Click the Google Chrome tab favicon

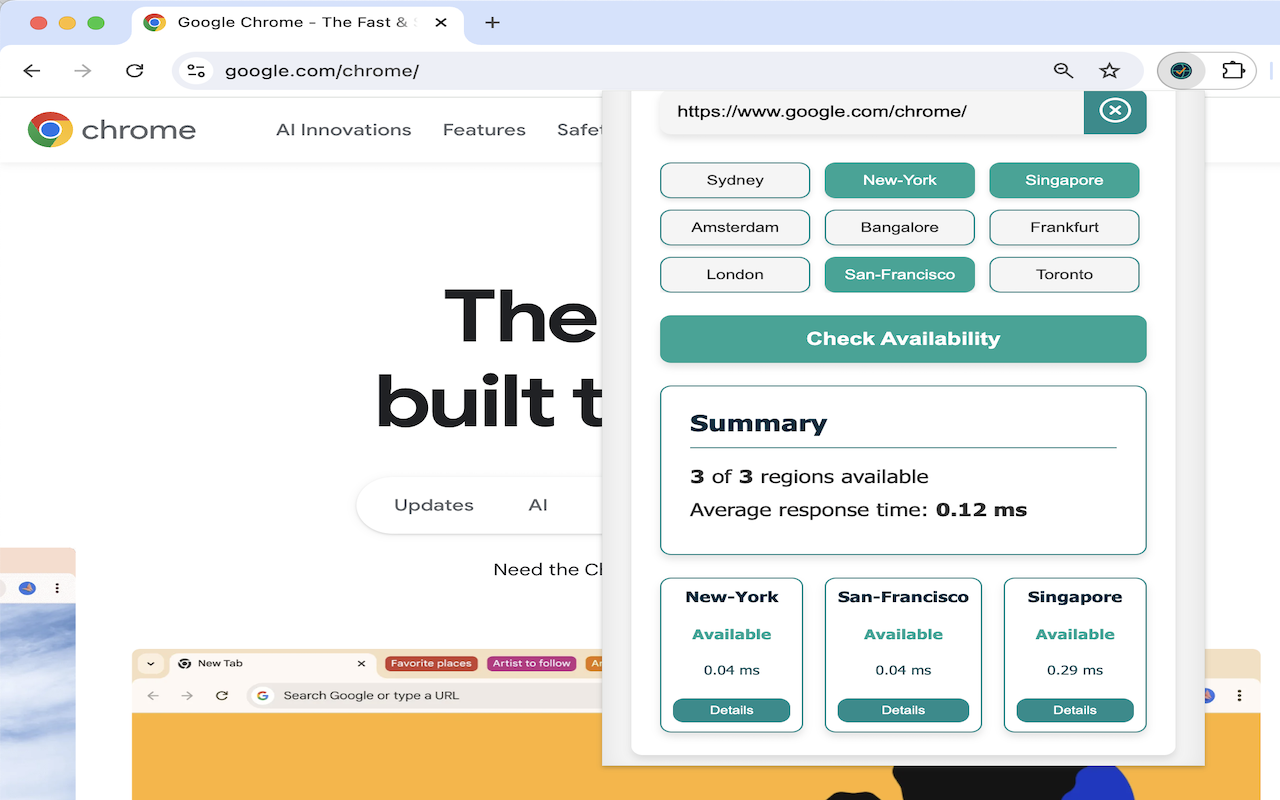154,22
